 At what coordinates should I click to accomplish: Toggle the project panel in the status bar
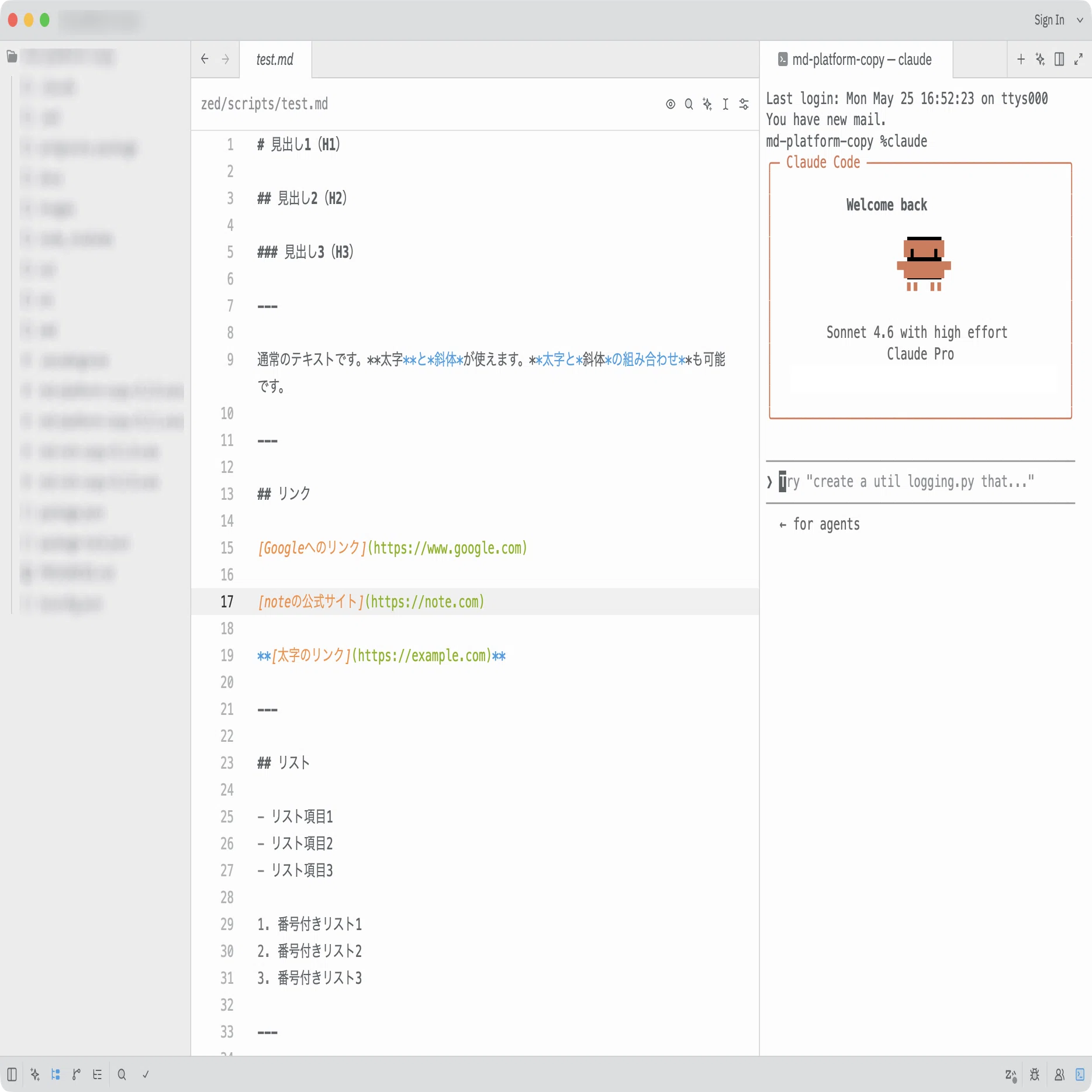point(56,1074)
